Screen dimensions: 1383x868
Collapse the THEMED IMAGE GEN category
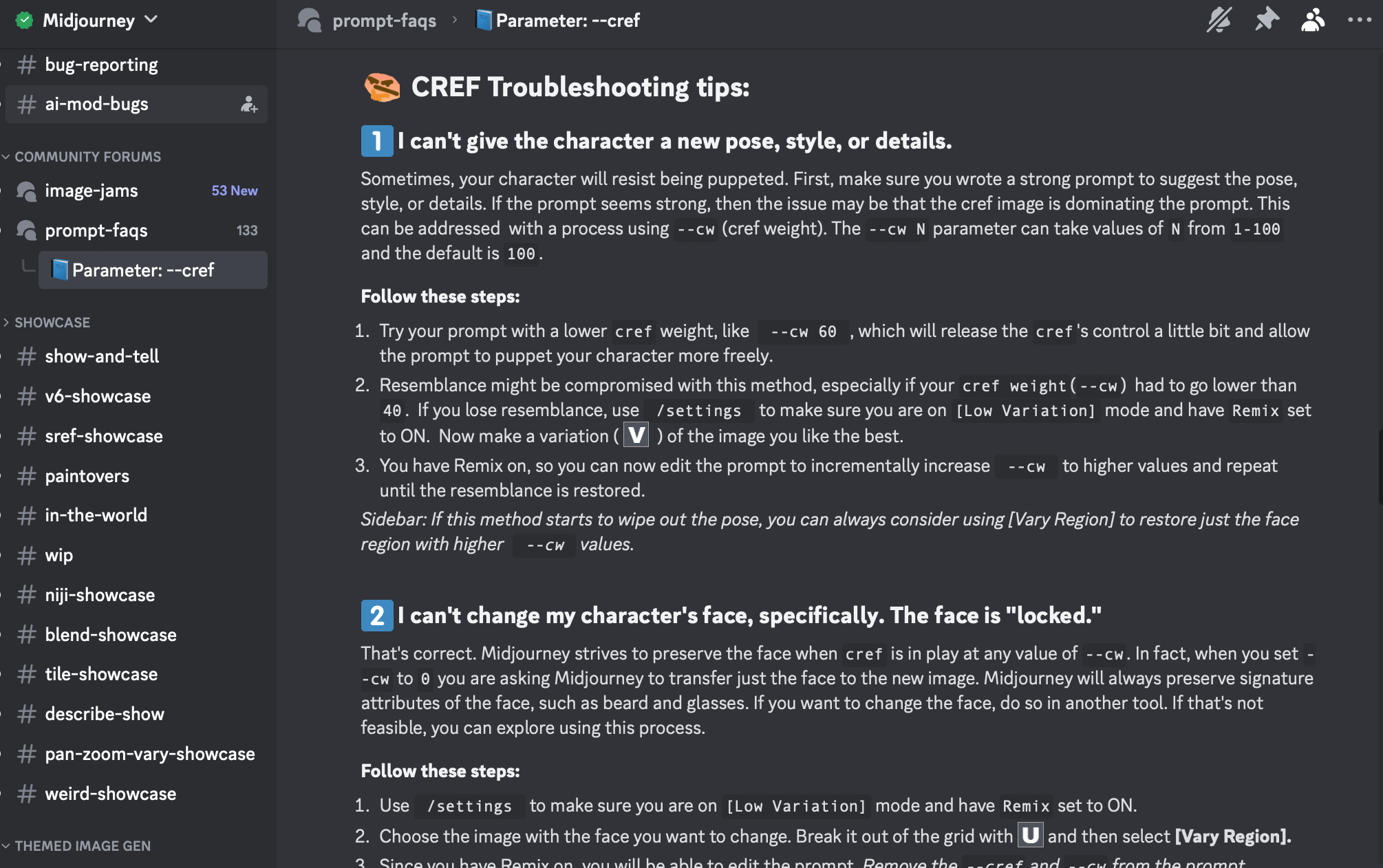76,846
